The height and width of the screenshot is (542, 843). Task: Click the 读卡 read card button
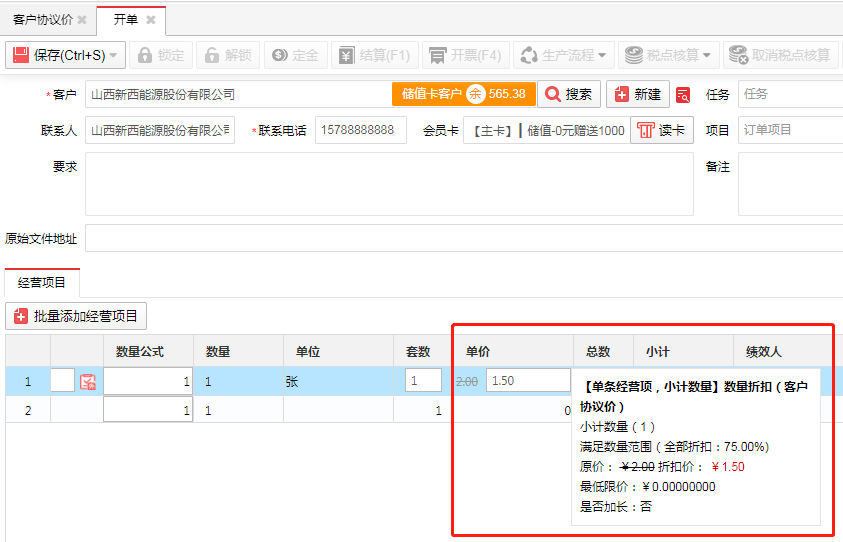coord(661,130)
